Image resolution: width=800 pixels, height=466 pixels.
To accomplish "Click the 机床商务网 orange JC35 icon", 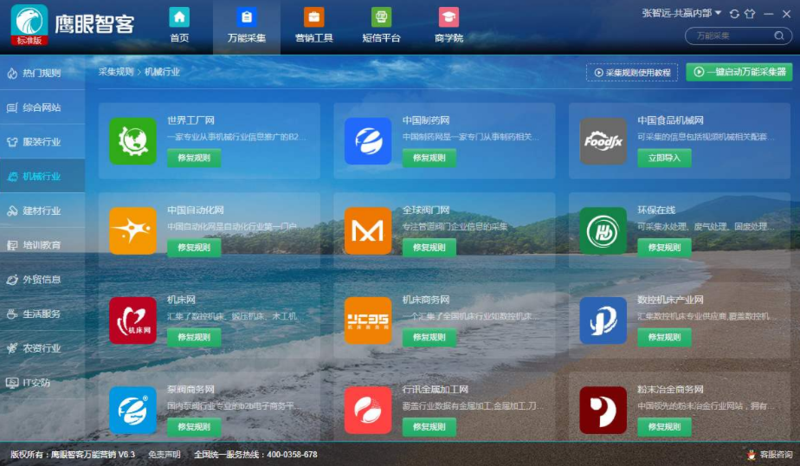I will (368, 321).
